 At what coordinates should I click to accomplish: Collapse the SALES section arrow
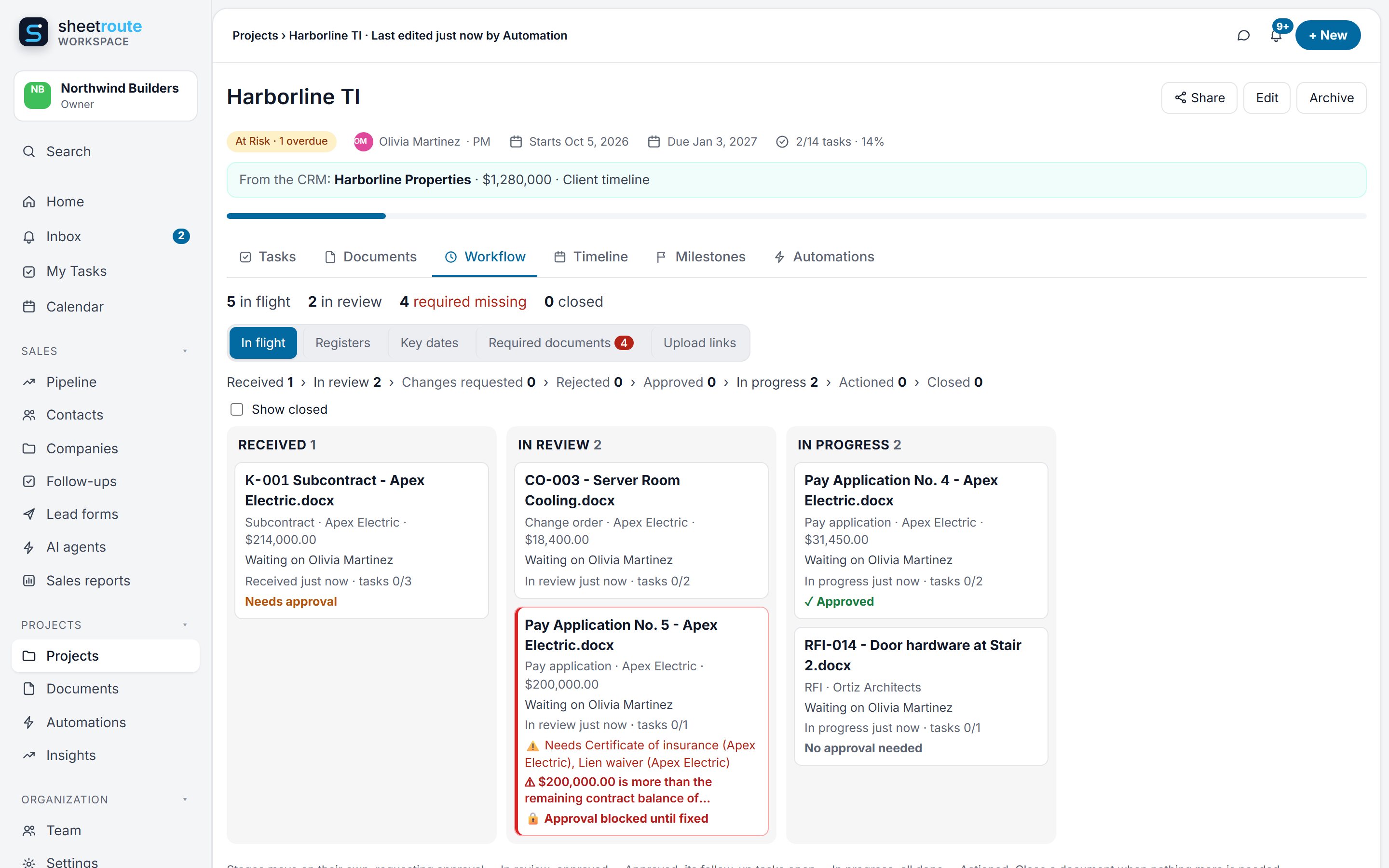(185, 351)
